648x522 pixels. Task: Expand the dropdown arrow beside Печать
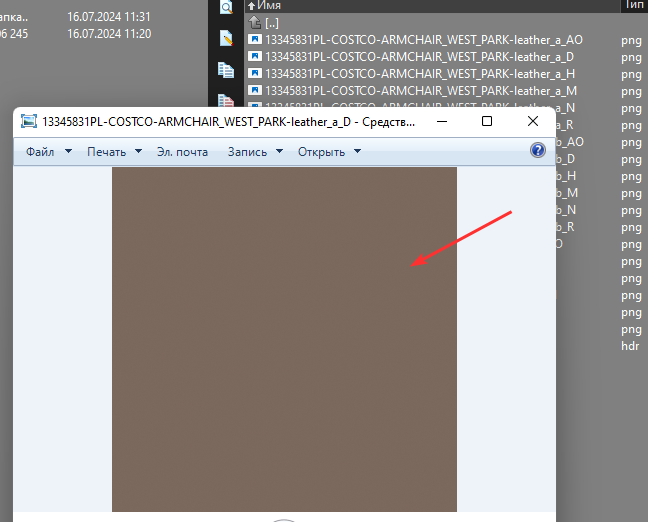(x=138, y=151)
